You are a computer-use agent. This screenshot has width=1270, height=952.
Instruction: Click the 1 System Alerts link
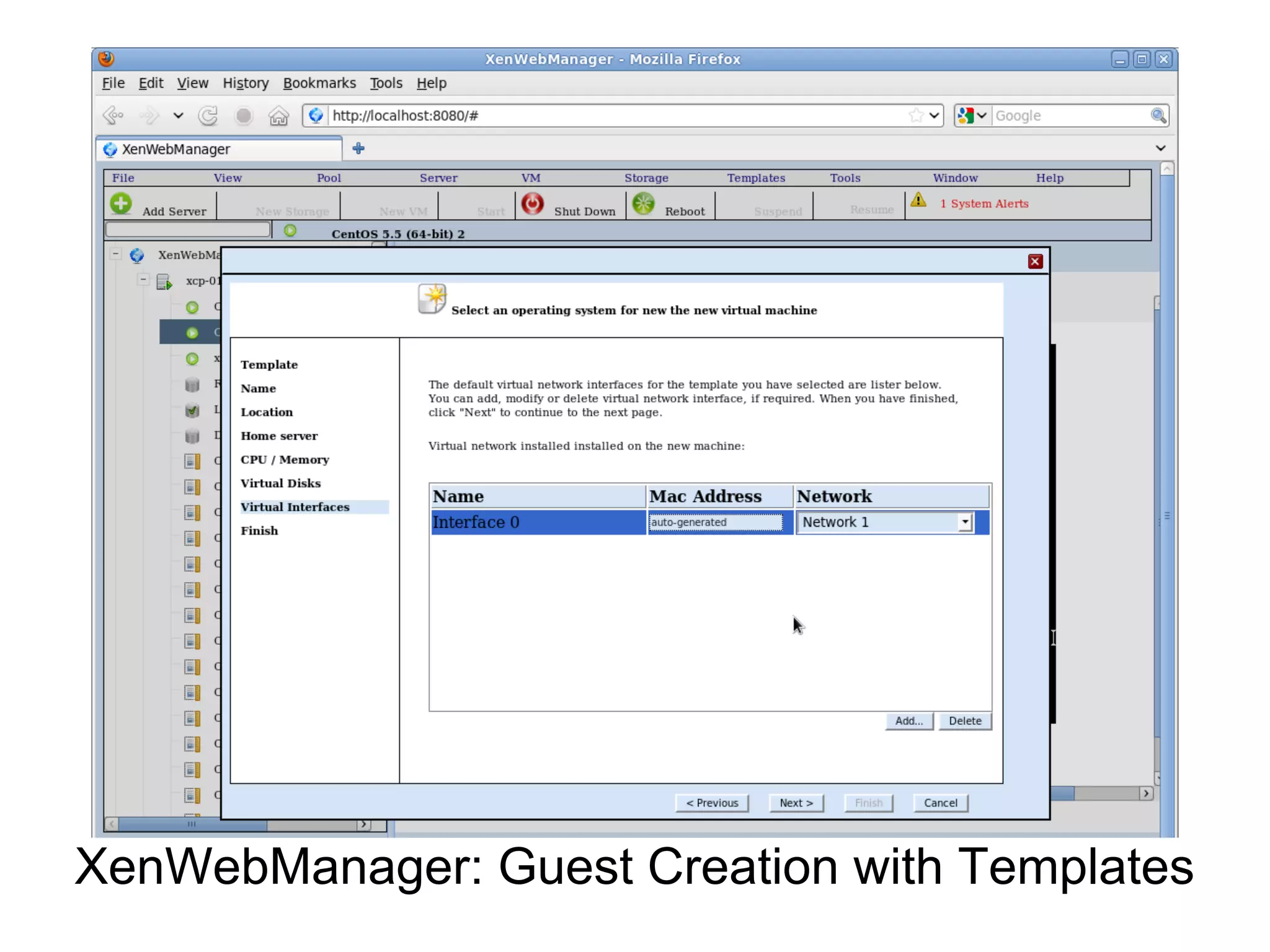point(984,204)
